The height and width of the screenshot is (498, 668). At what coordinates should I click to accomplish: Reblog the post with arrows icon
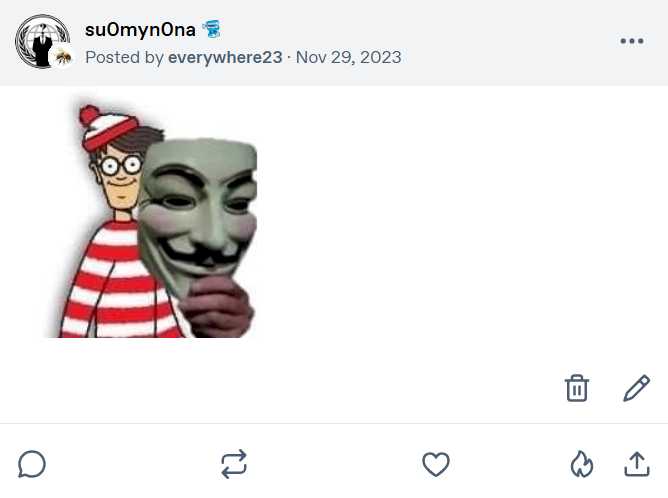(234, 464)
